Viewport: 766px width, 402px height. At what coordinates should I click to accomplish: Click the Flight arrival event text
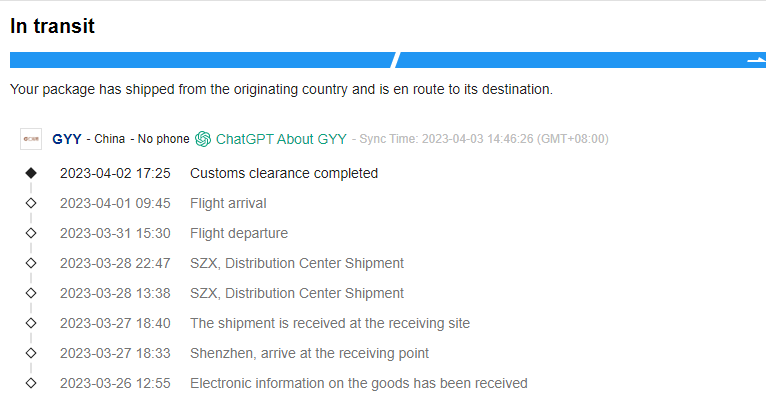coord(228,203)
